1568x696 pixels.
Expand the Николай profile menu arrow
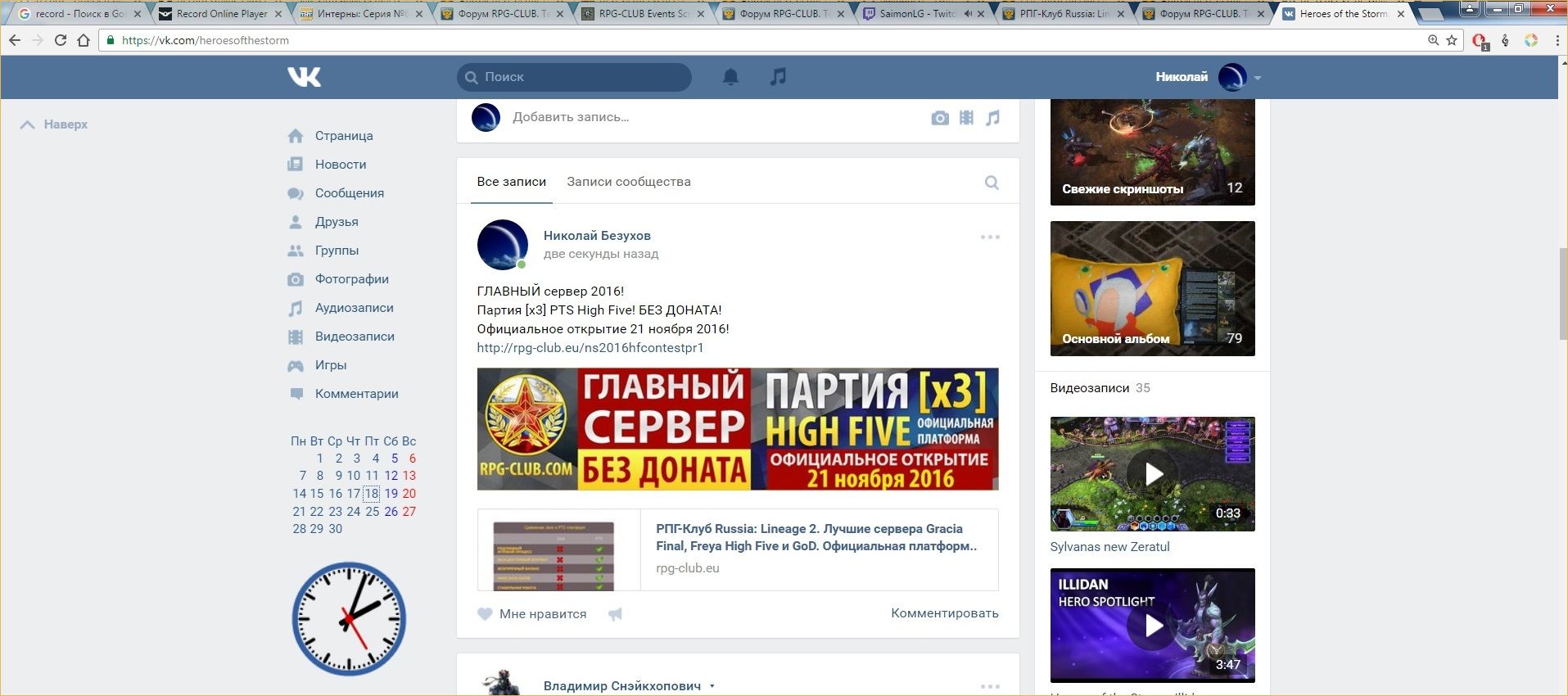[x=1258, y=78]
